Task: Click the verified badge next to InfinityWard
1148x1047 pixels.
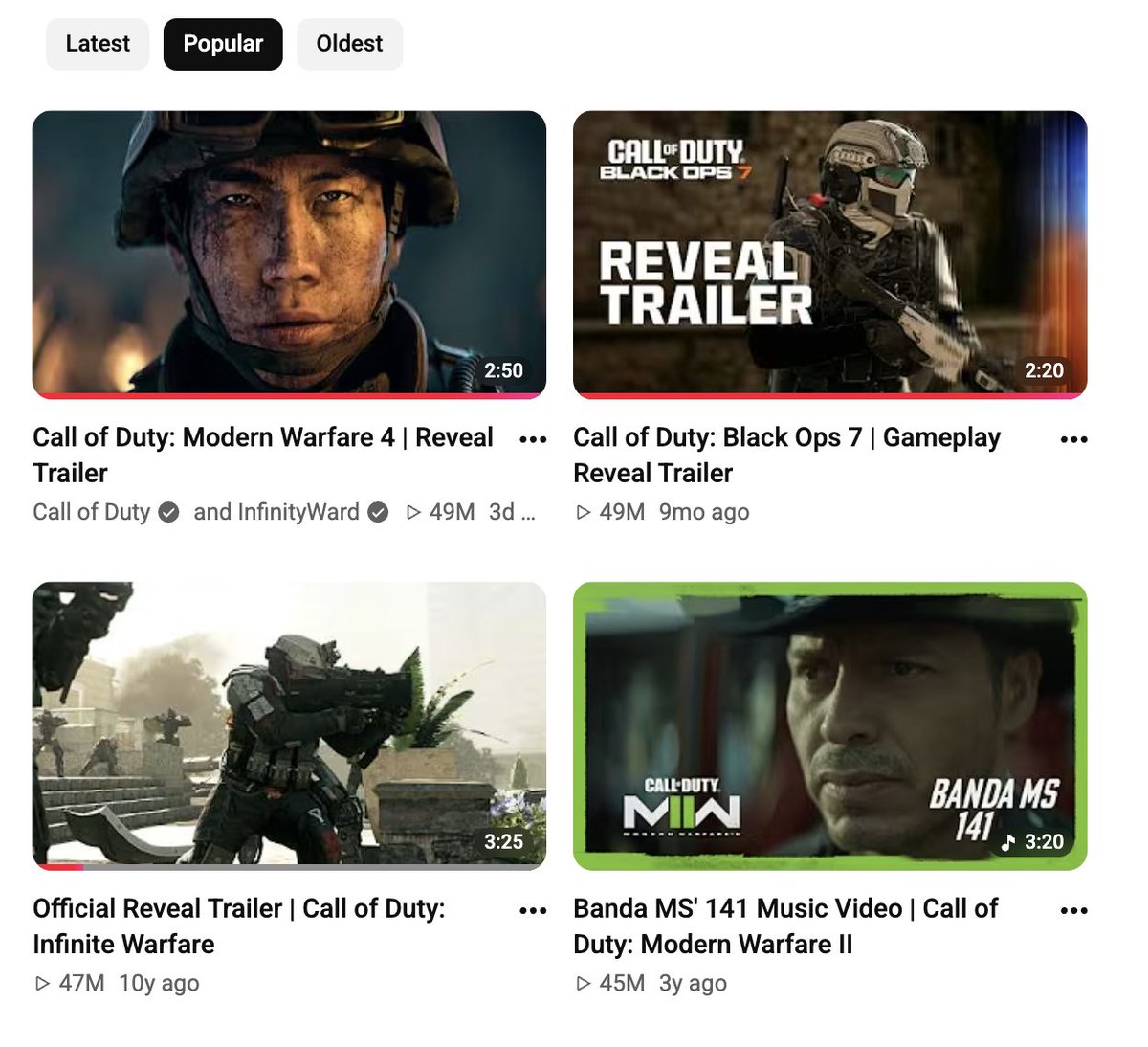Action: pyautogui.click(x=378, y=513)
